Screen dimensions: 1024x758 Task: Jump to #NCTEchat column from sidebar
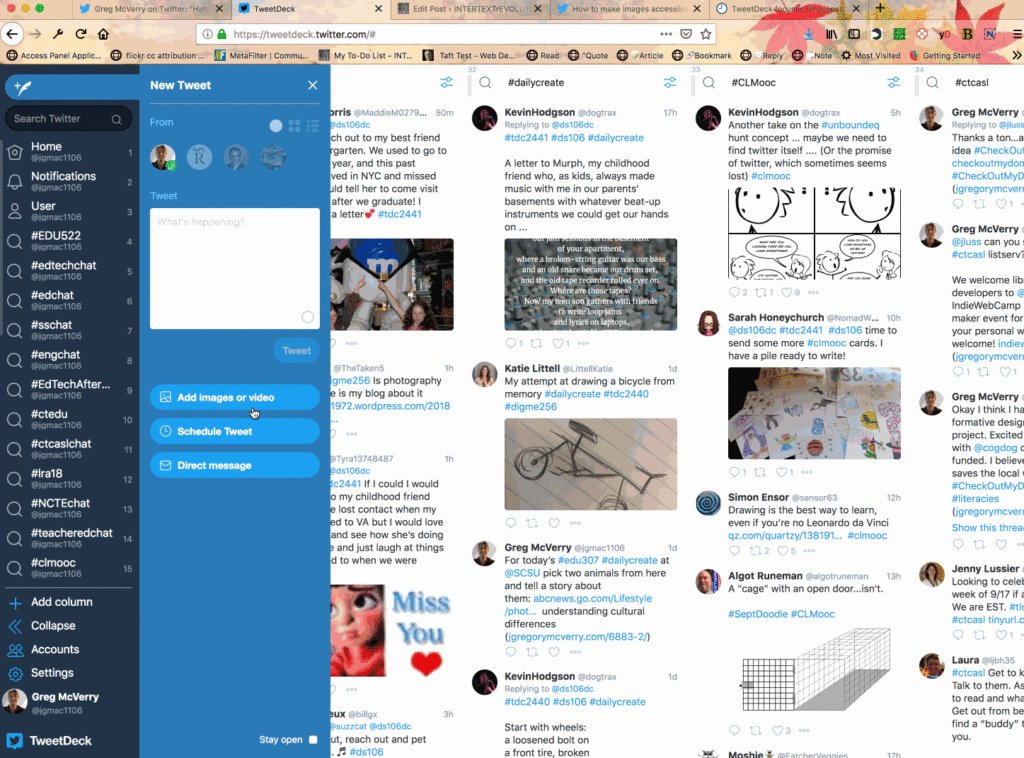pyautogui.click(x=69, y=508)
